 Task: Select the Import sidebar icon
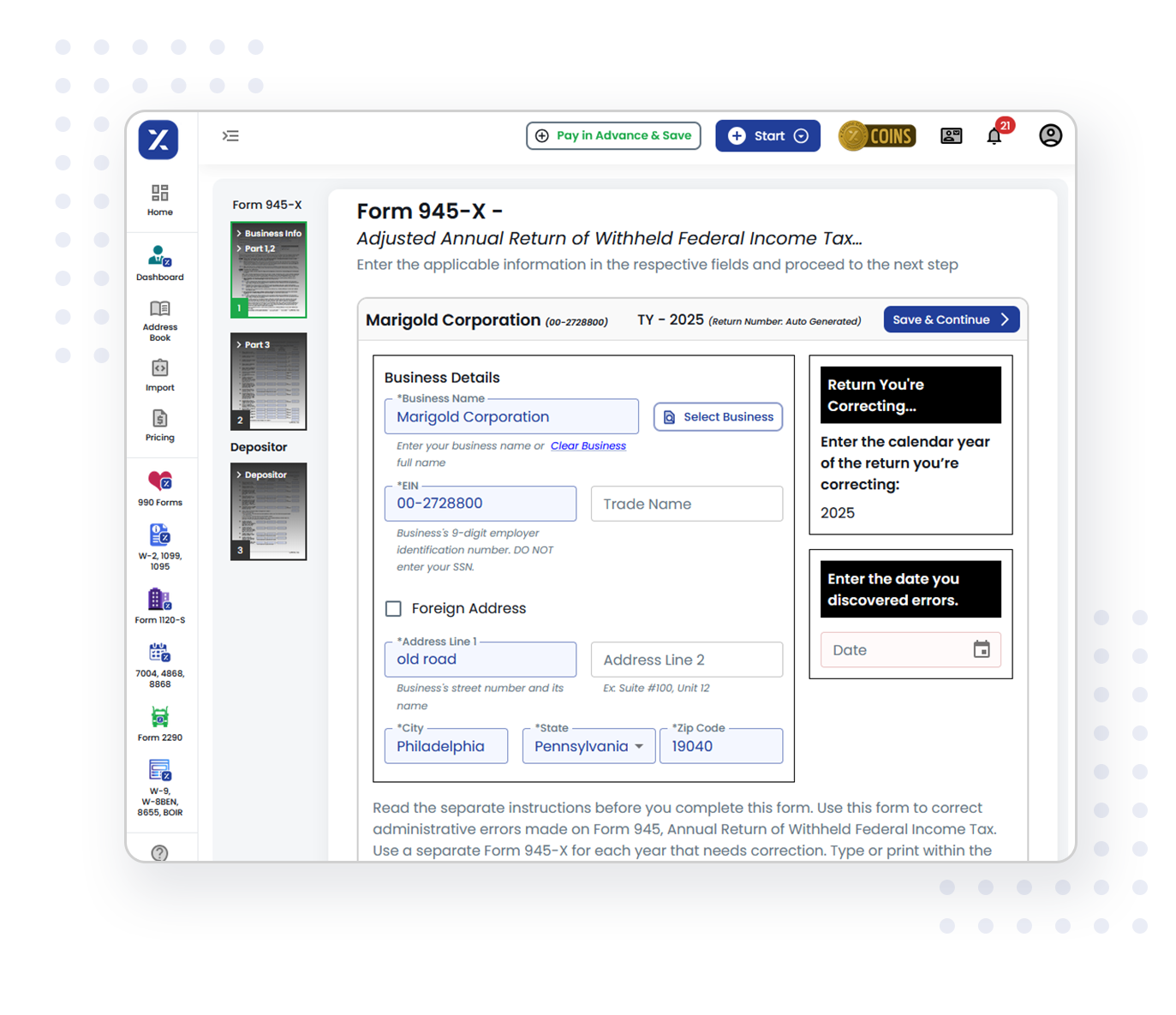point(159,375)
